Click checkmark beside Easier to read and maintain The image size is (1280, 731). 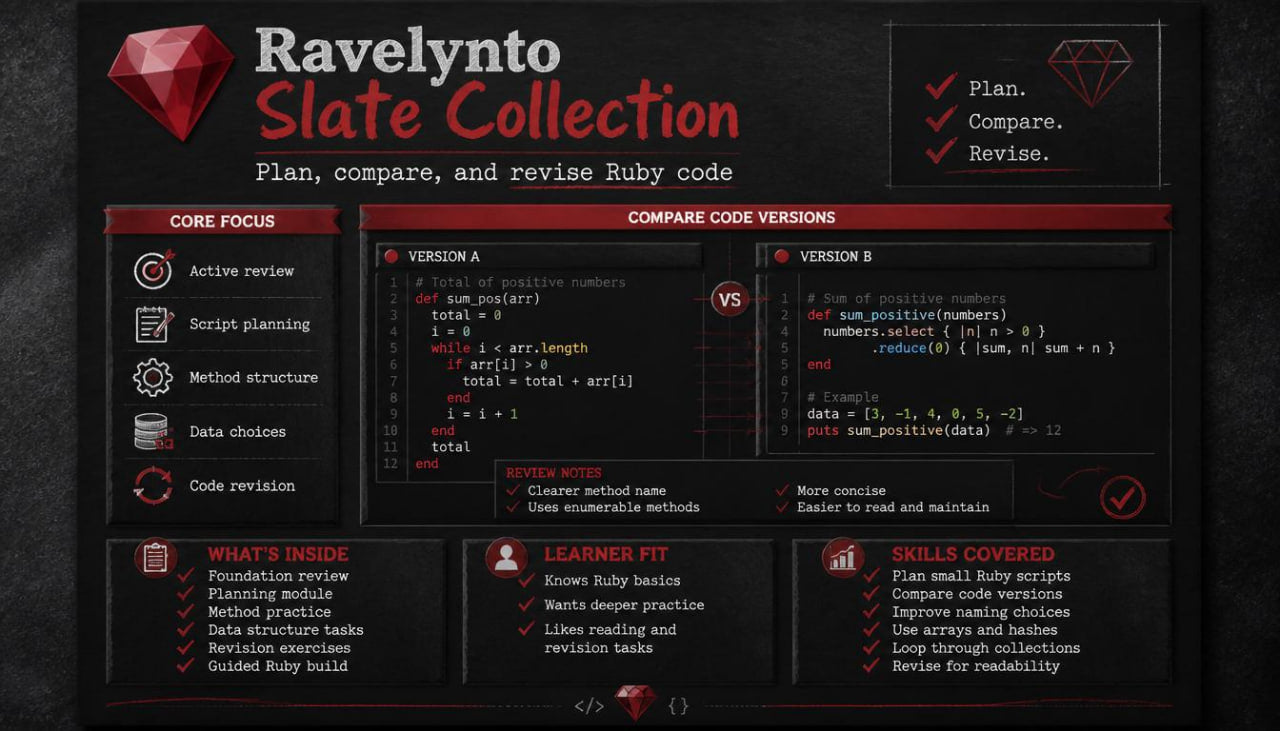[x=782, y=507]
